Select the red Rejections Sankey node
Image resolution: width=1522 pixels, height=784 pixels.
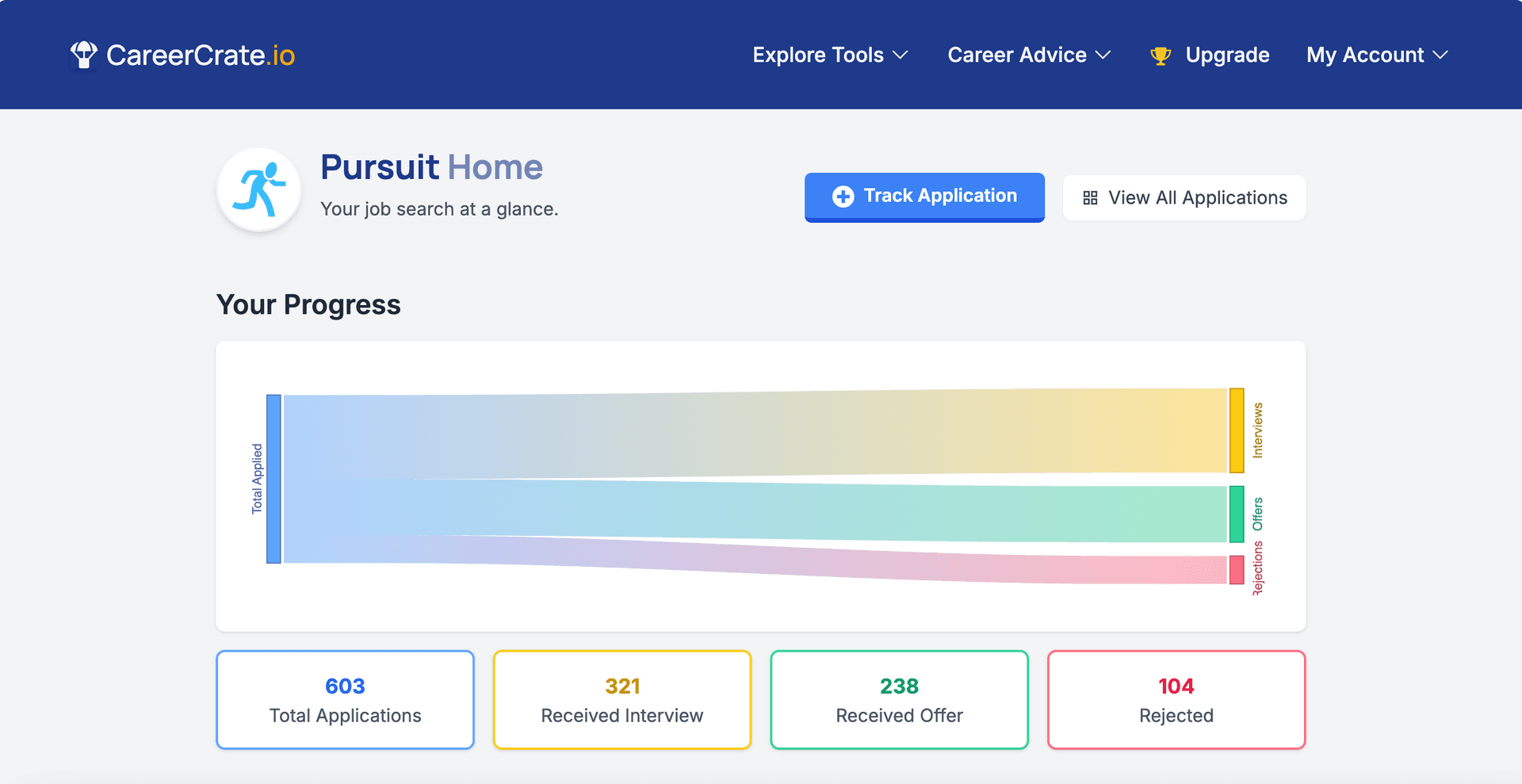[1237, 570]
